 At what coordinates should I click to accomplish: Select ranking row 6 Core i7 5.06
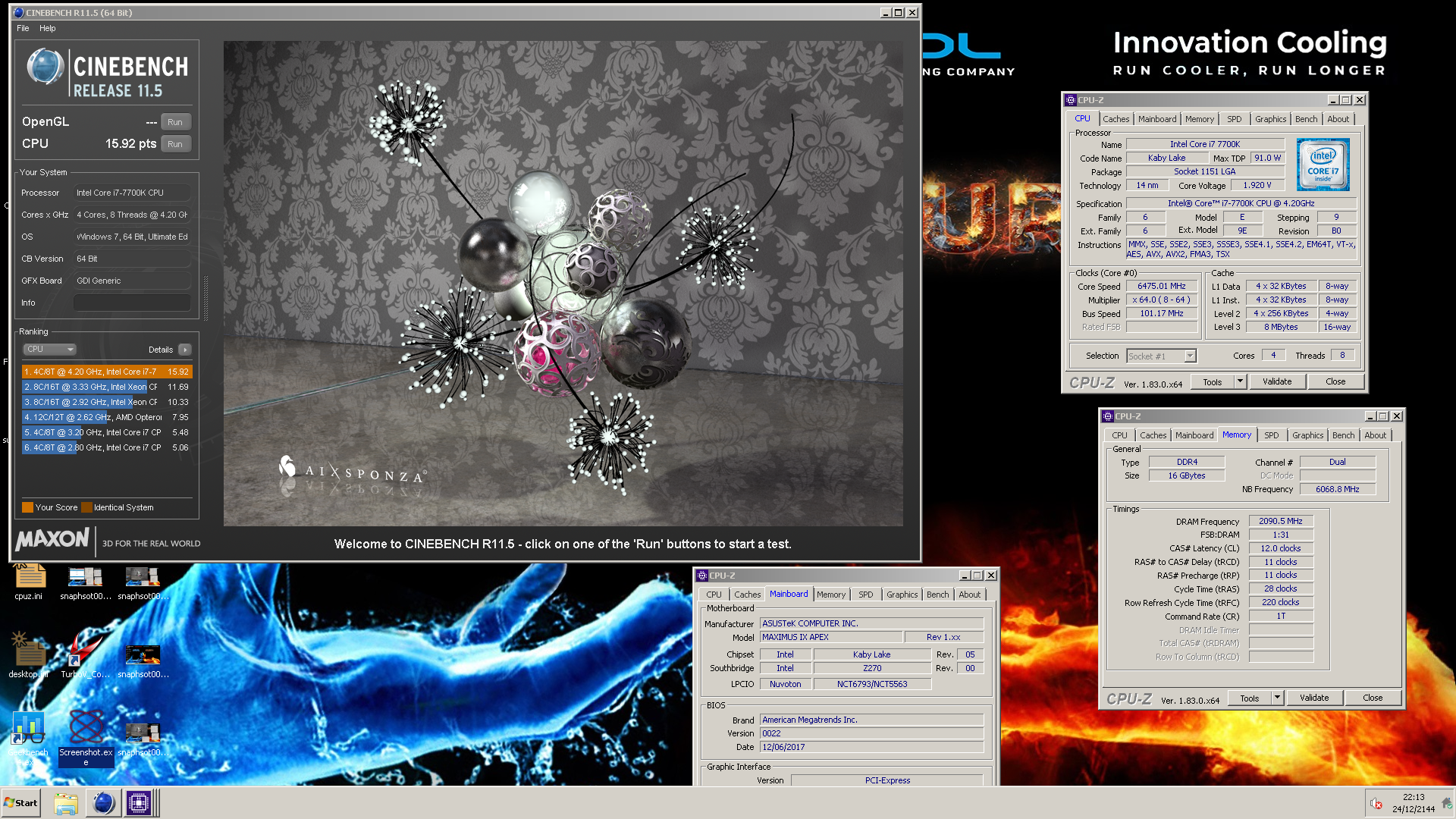tap(107, 447)
